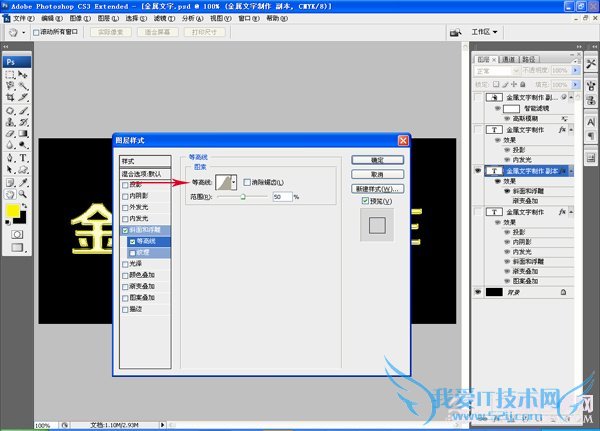Open the 图像 Image menu
This screenshot has width=600, height=431.
tap(80, 18)
